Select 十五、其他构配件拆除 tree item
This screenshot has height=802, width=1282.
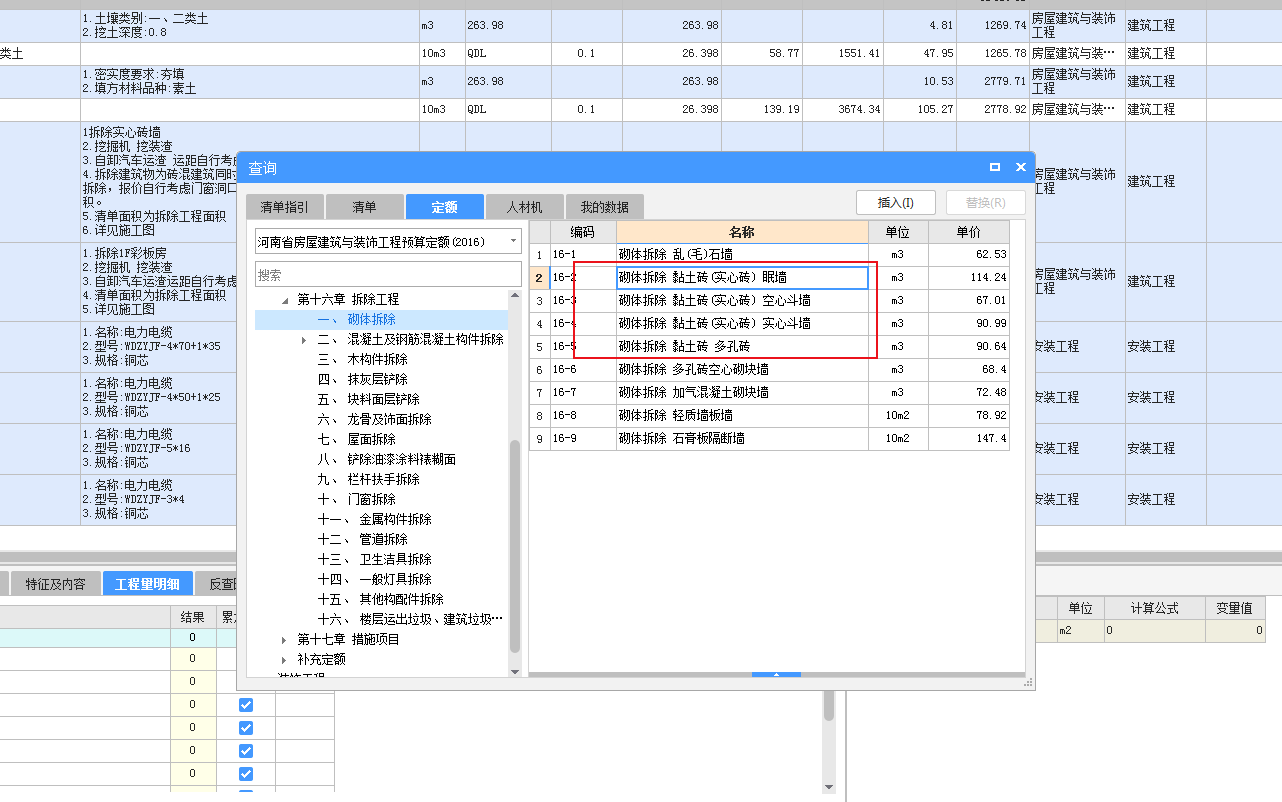pyautogui.click(x=380, y=599)
